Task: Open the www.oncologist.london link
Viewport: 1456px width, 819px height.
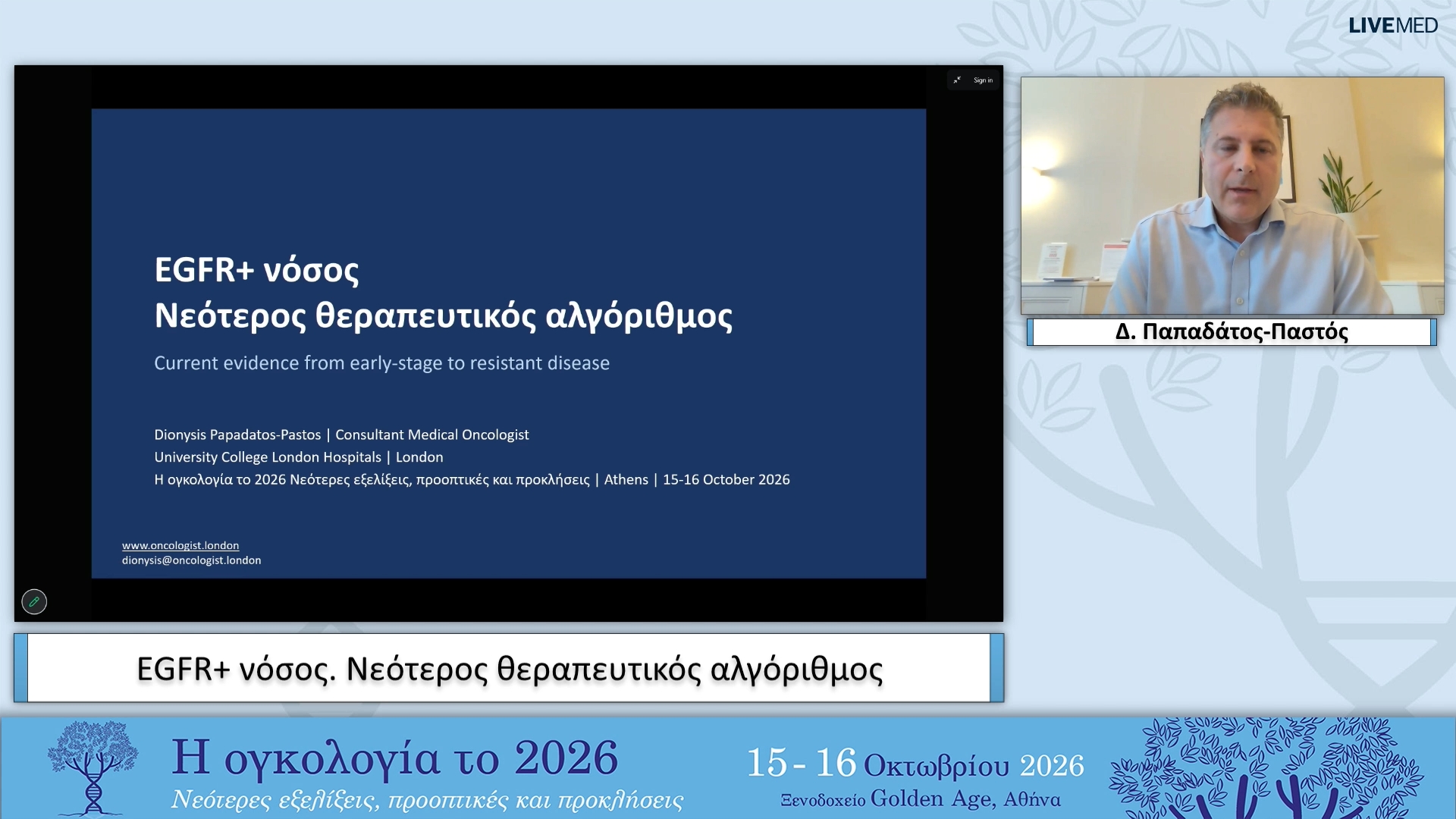Action: coord(180,545)
